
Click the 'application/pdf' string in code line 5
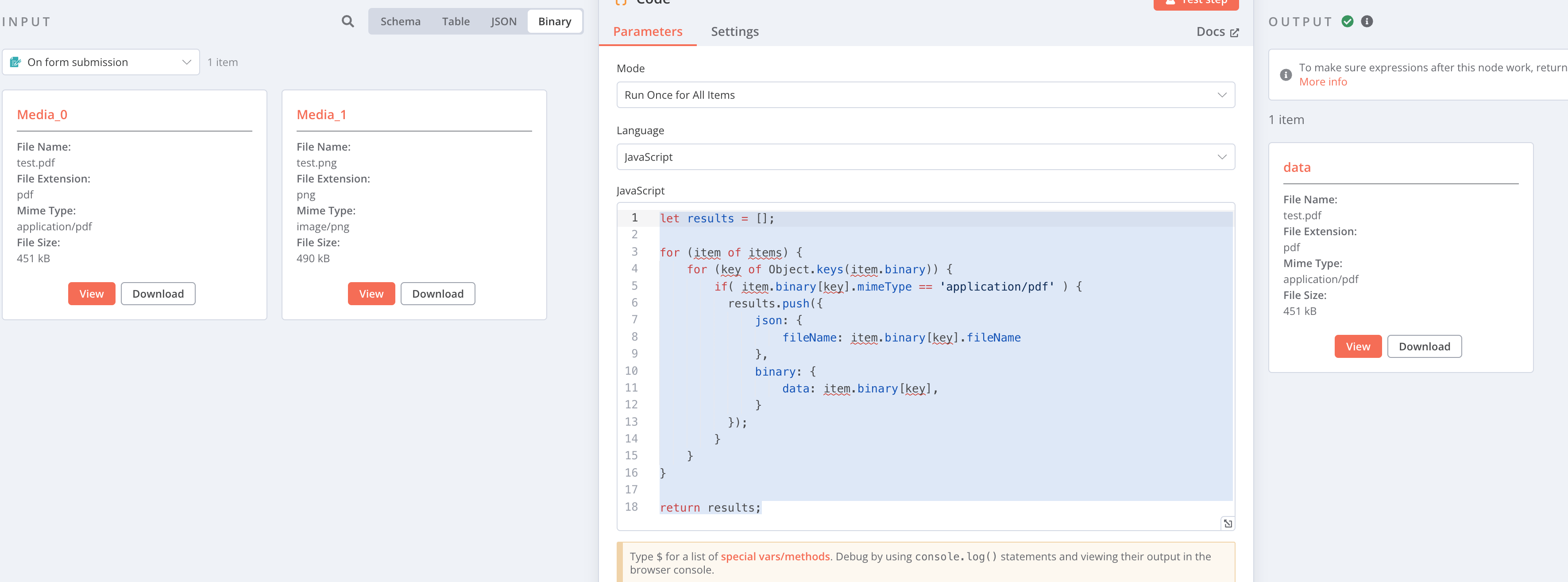tap(996, 287)
